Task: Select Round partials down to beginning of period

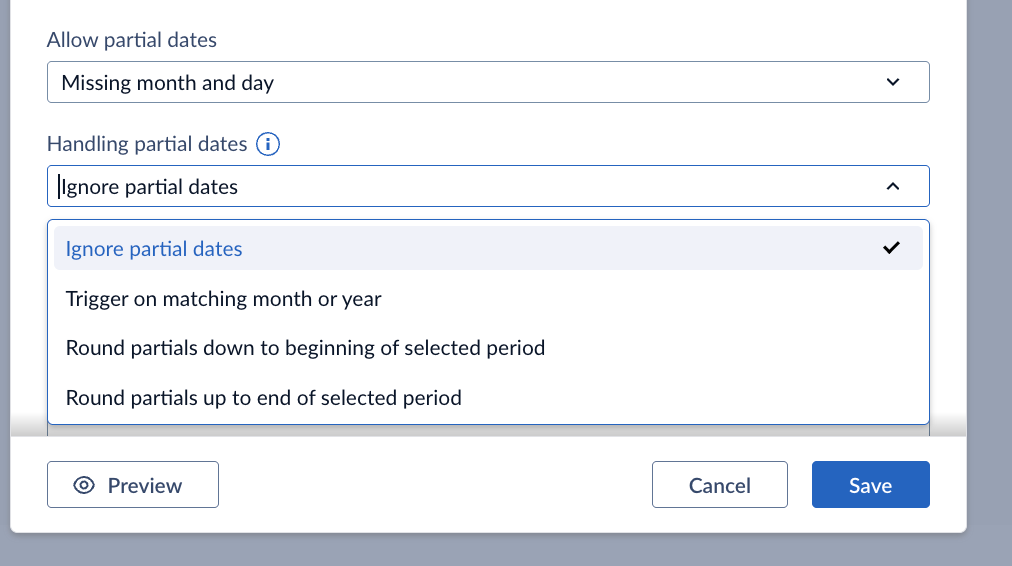Action: 305,348
